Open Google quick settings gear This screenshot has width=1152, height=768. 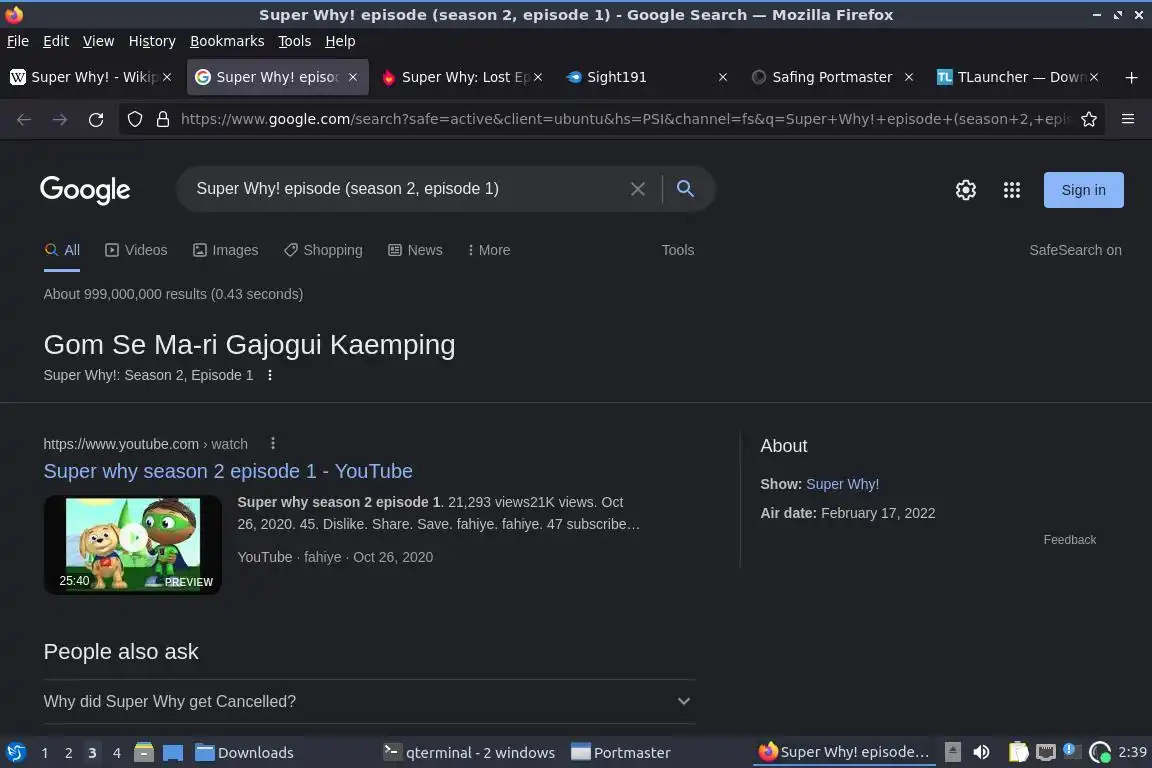pyautogui.click(x=965, y=190)
